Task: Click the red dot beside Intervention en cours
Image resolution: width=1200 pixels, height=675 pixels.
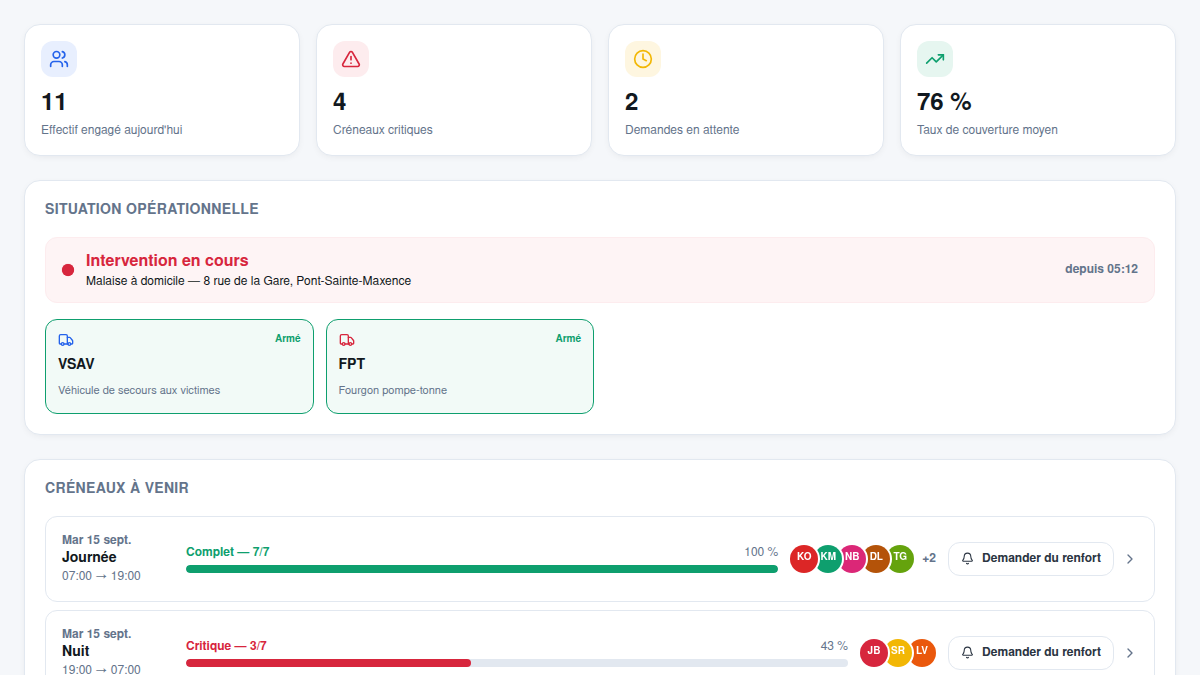Action: coord(68,270)
